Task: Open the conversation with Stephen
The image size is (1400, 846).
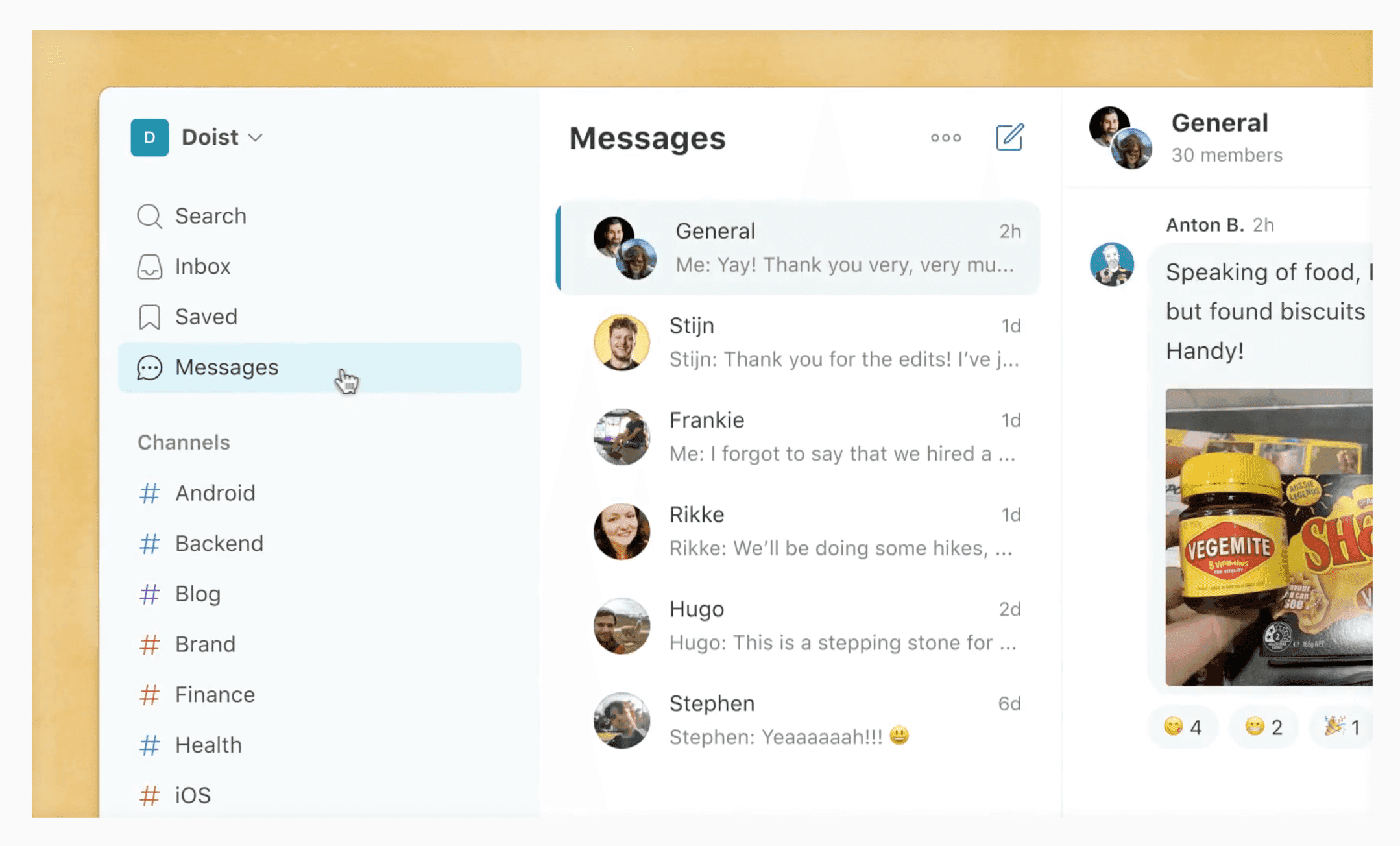Action: 798,721
